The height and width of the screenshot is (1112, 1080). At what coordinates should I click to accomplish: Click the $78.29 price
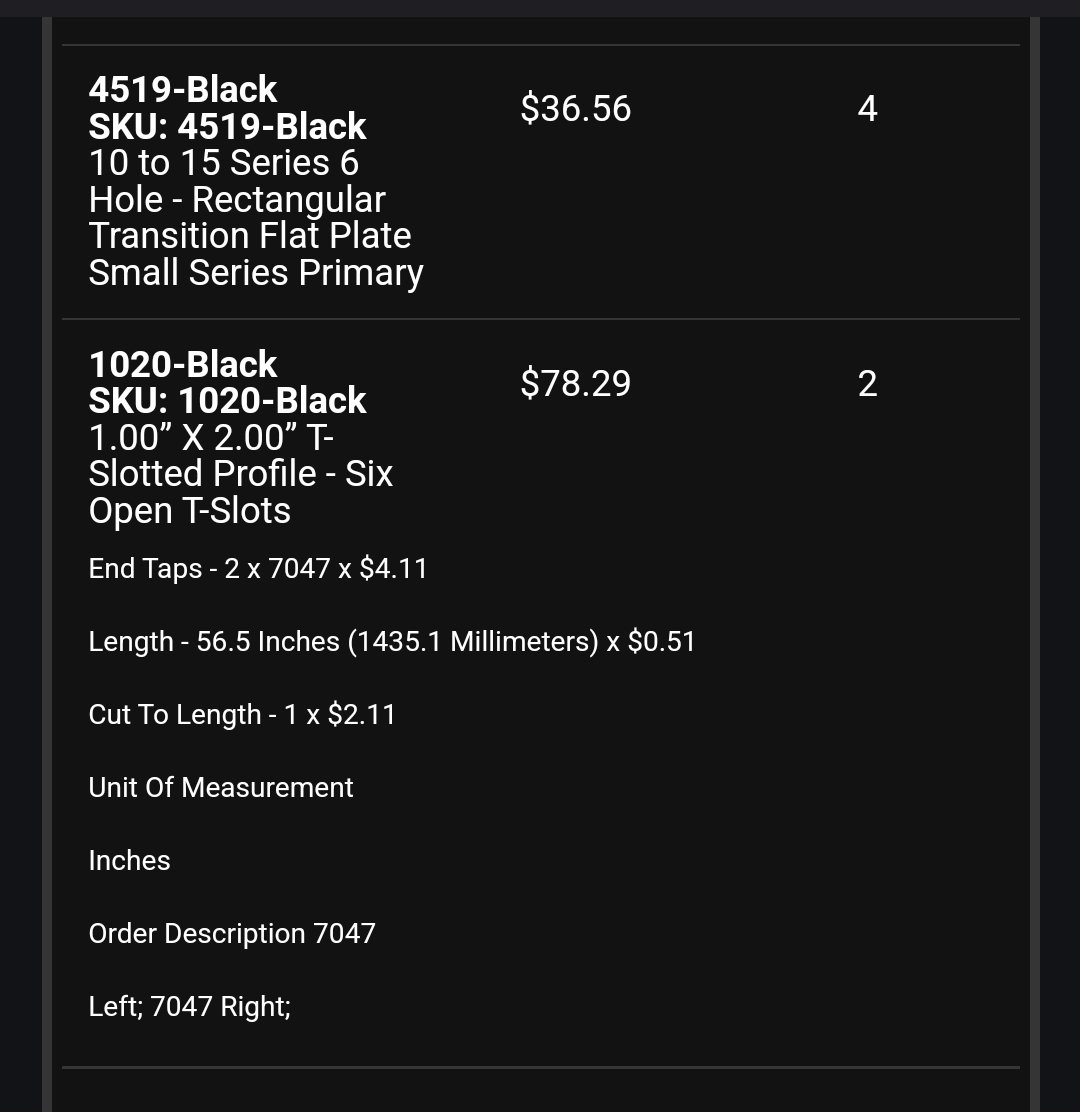[575, 384]
